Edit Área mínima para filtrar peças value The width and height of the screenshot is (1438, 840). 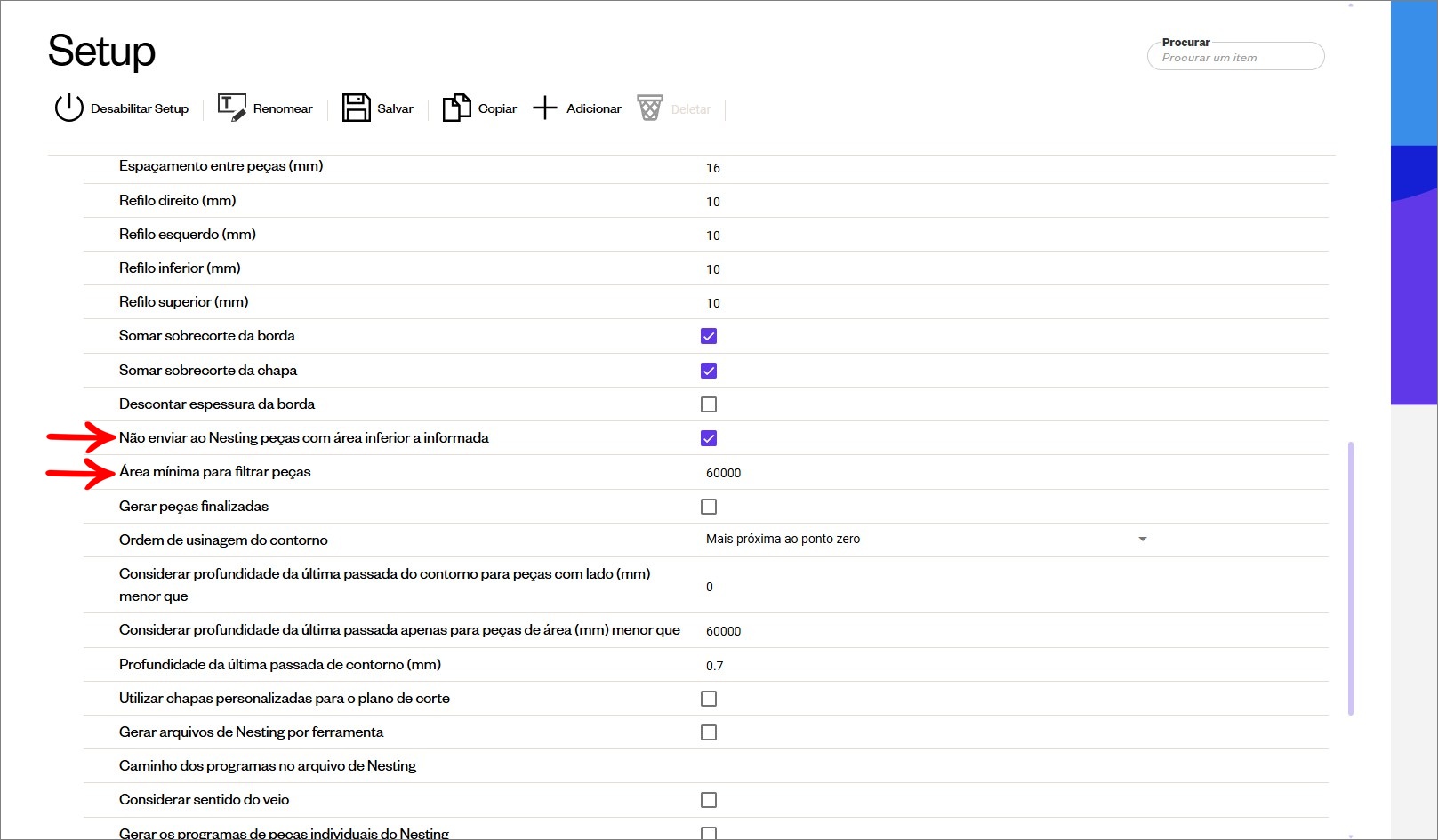[723, 473]
